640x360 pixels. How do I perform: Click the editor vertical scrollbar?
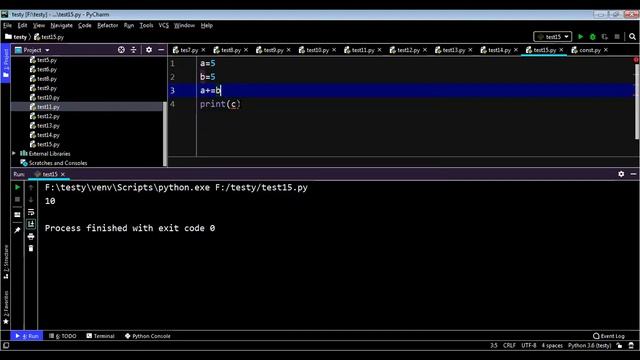tap(637, 102)
